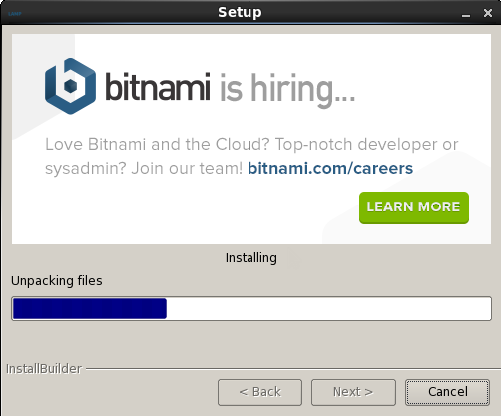Click the Setup title bar text
This screenshot has width=502, height=417.
click(x=240, y=13)
